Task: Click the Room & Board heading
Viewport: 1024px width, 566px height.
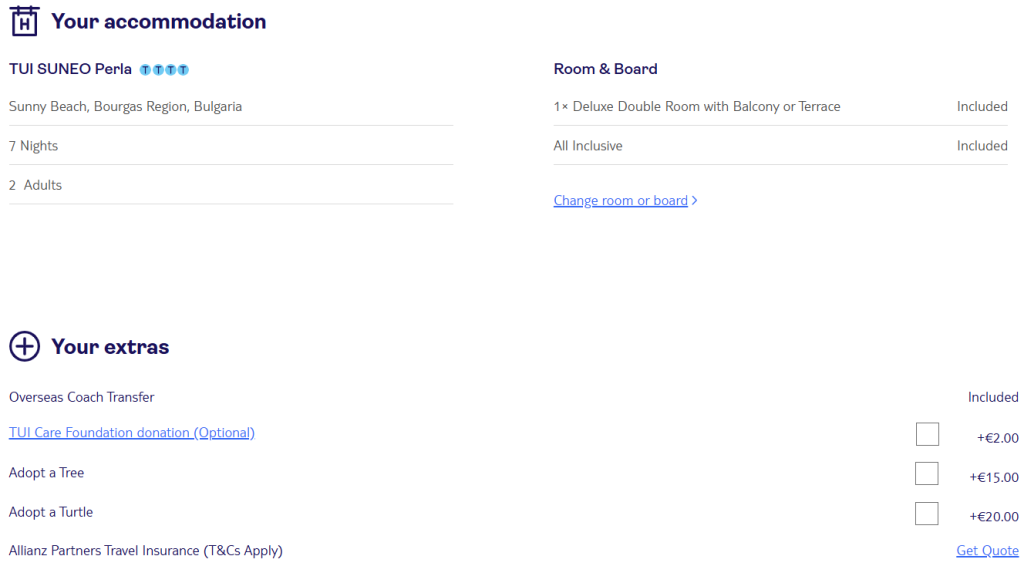Action: [605, 69]
